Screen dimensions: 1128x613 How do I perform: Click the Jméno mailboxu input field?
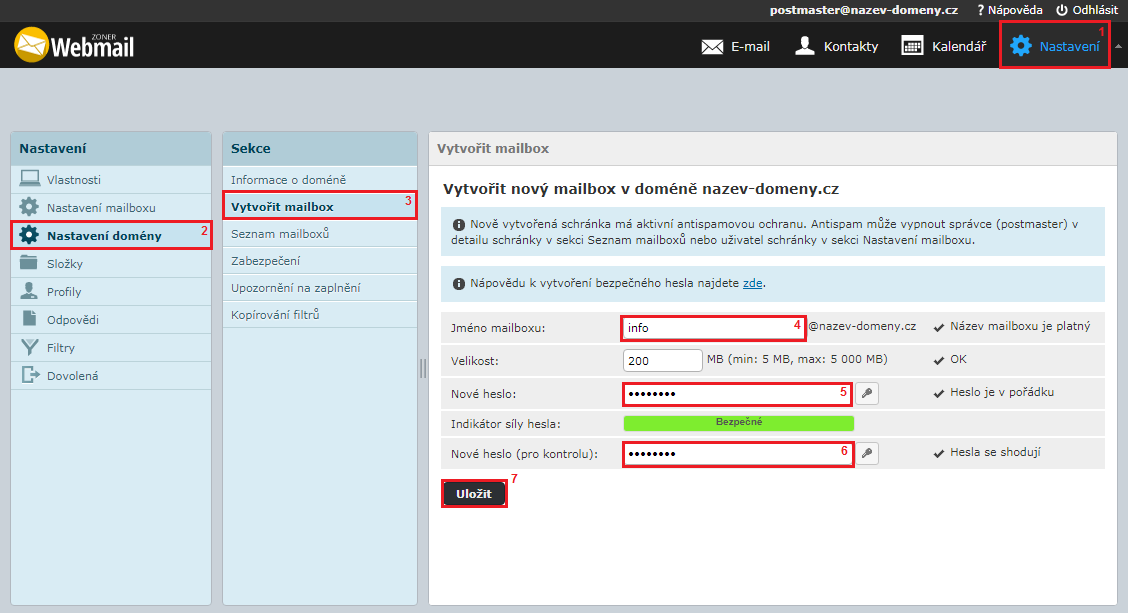tap(713, 327)
